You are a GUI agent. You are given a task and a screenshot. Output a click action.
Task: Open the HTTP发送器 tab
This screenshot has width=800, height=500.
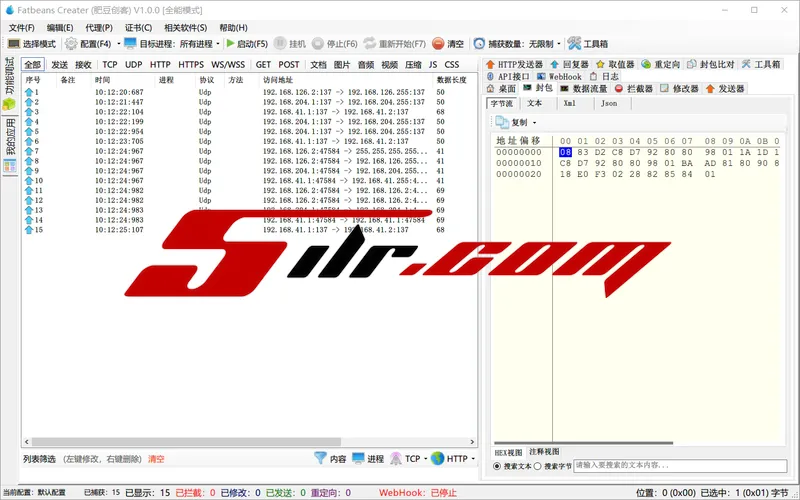[x=514, y=64]
